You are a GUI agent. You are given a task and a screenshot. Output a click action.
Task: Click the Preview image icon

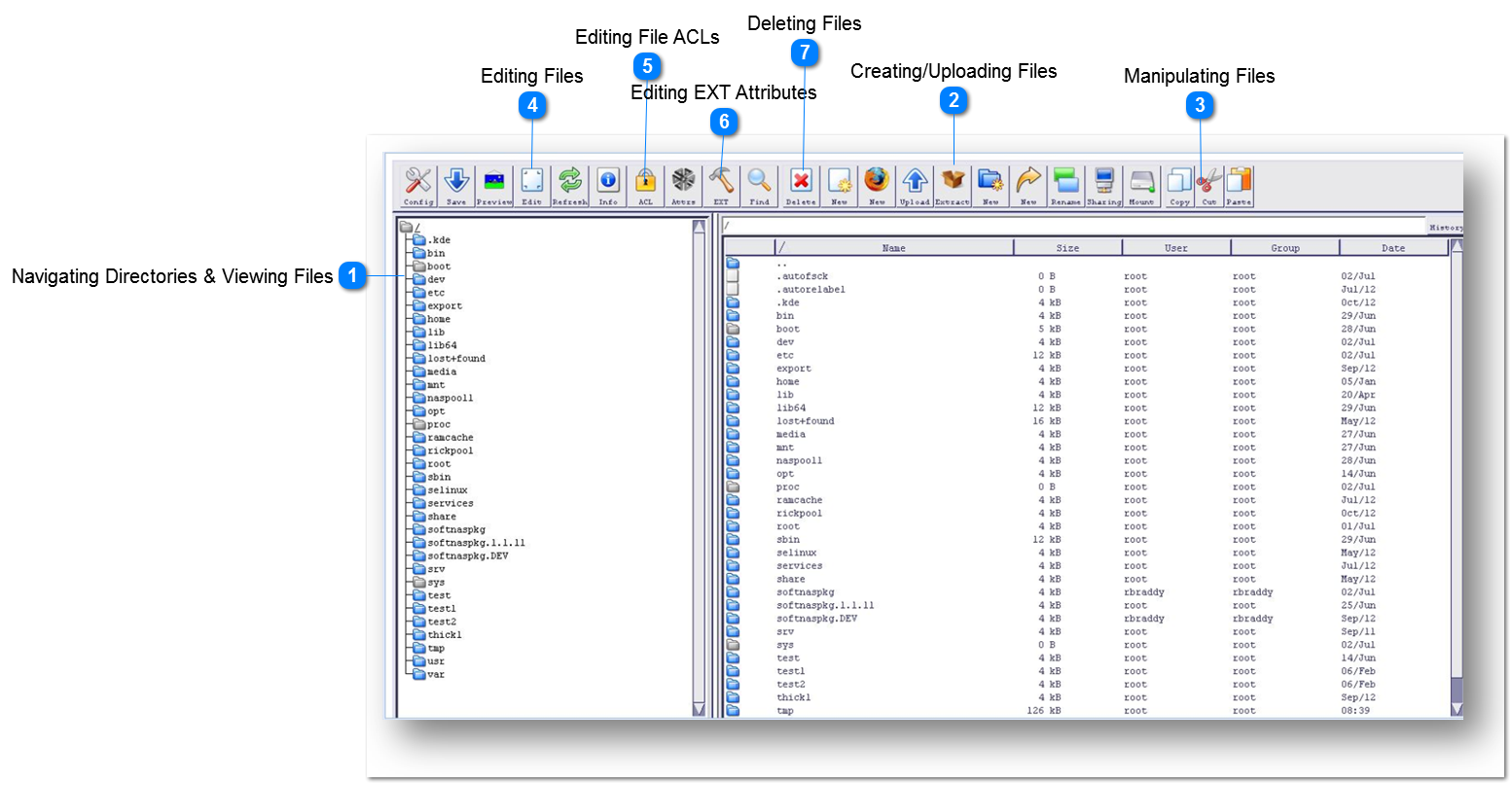click(494, 185)
